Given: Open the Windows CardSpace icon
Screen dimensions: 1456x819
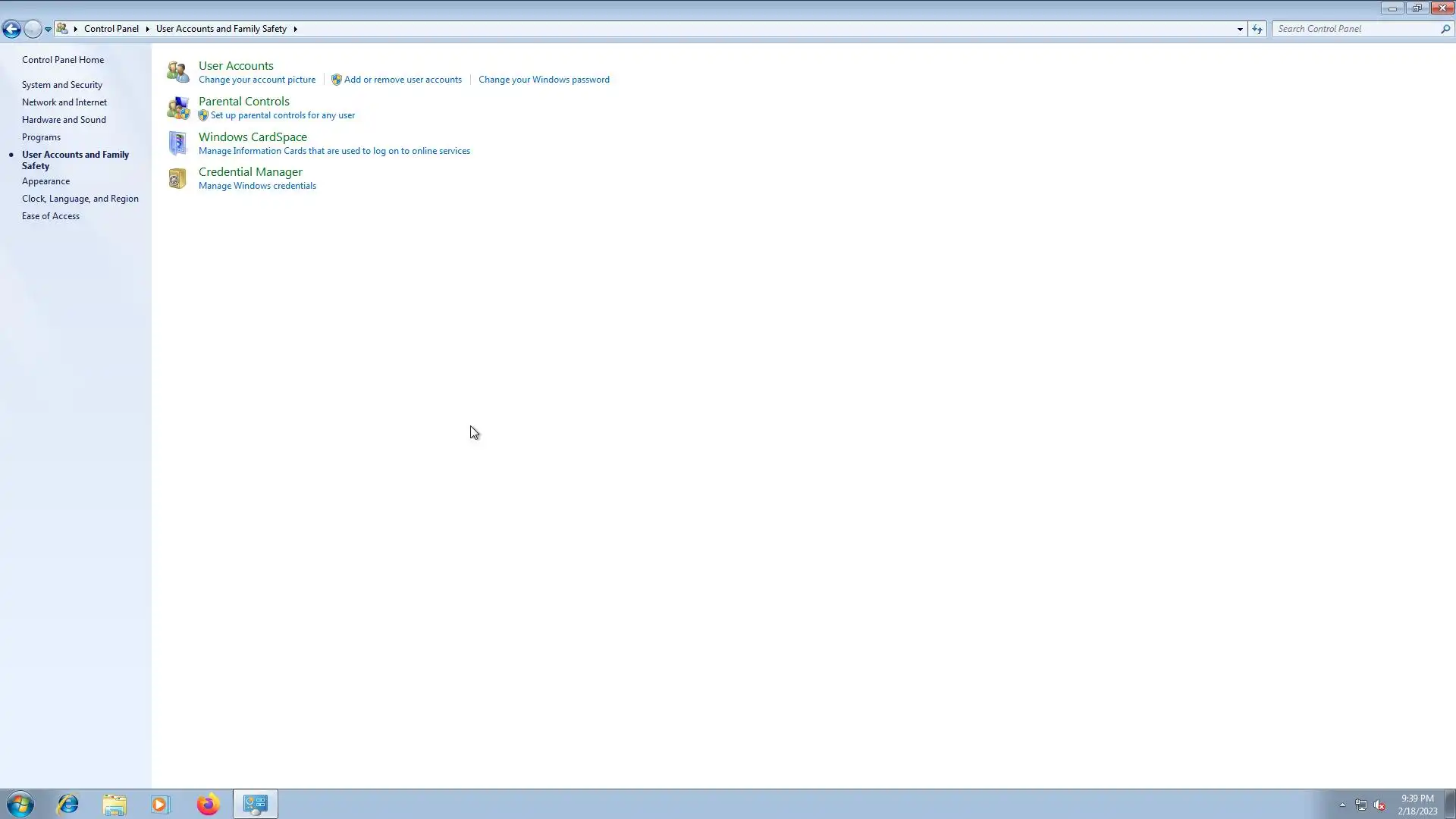Looking at the screenshot, I should (177, 143).
